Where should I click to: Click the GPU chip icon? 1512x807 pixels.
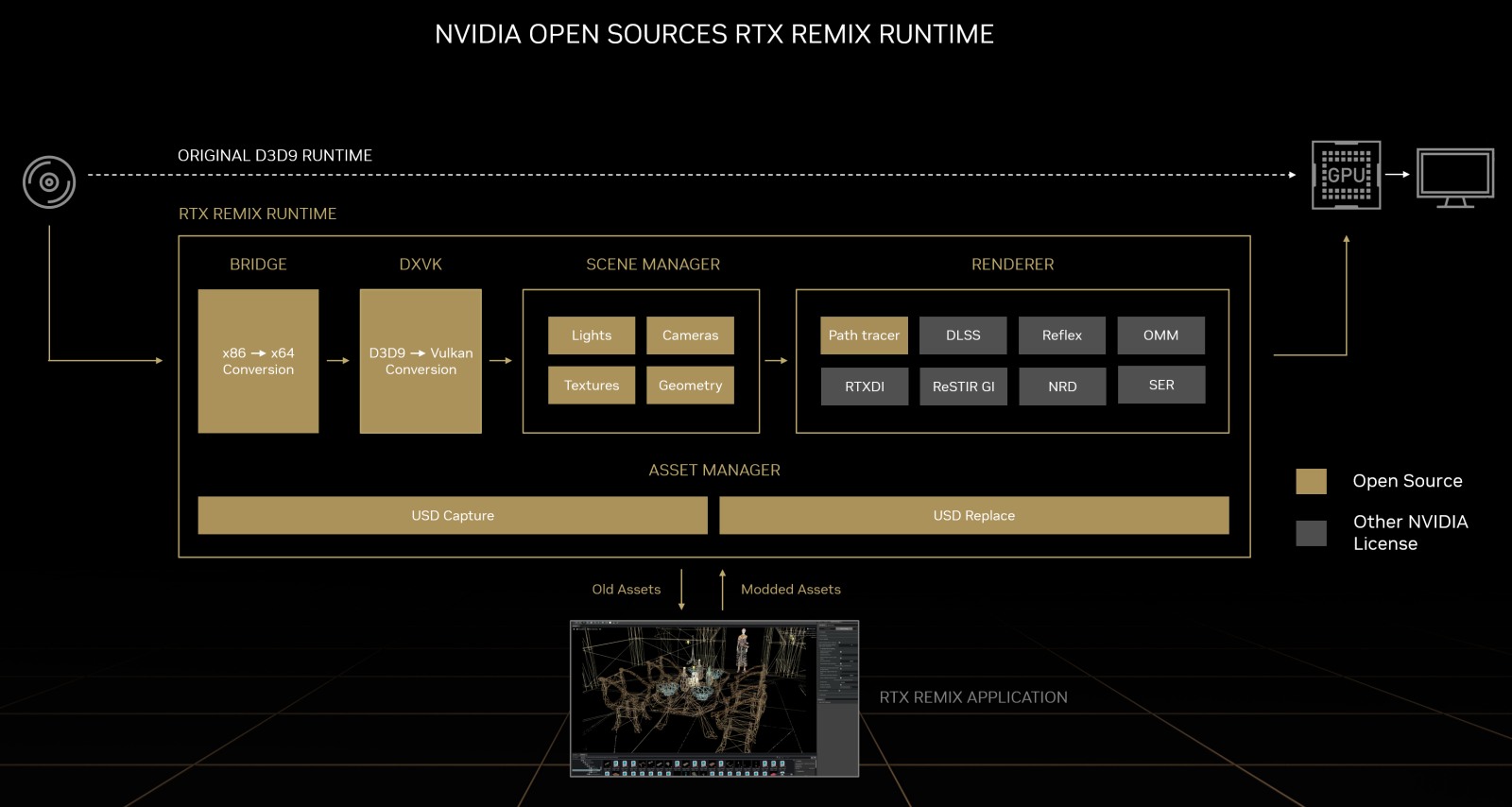coord(1347,175)
